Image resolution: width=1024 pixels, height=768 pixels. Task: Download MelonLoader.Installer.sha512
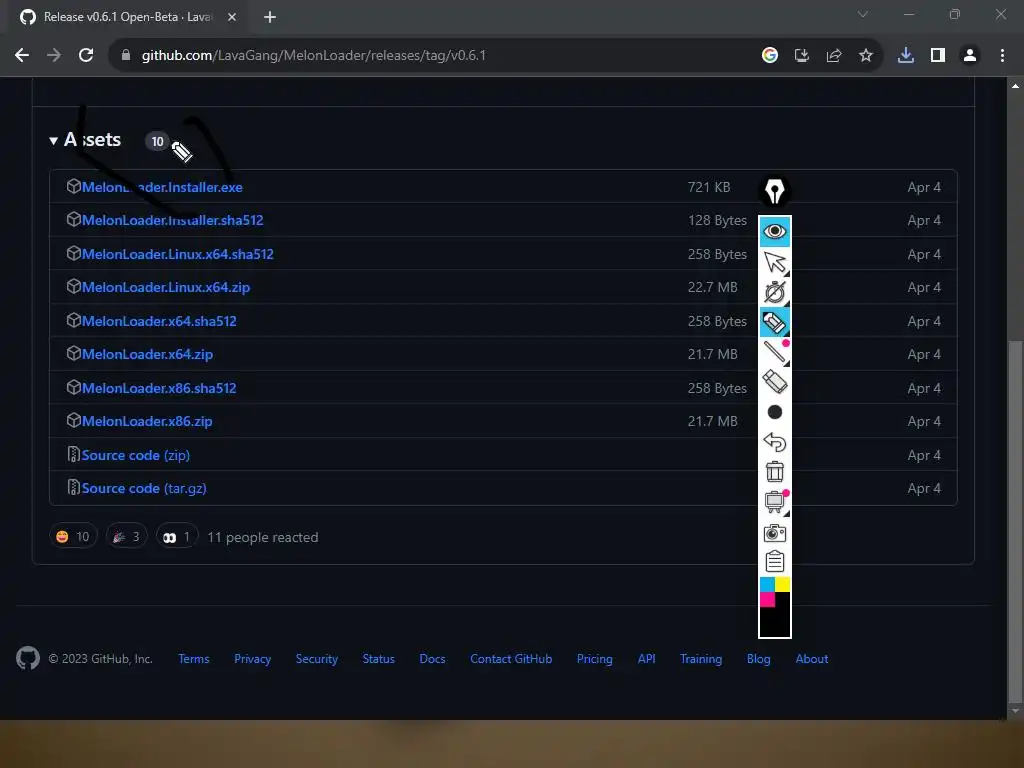pyautogui.click(x=172, y=221)
